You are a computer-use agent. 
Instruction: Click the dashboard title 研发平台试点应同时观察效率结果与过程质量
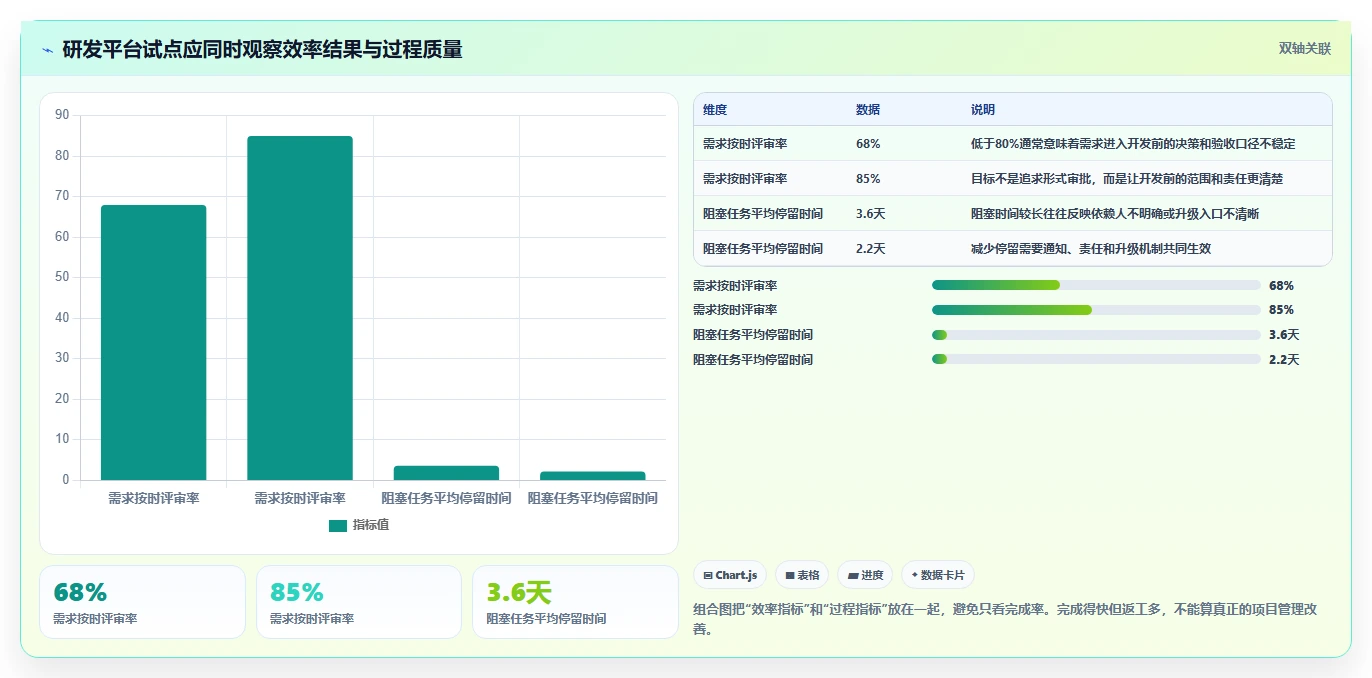point(262,50)
